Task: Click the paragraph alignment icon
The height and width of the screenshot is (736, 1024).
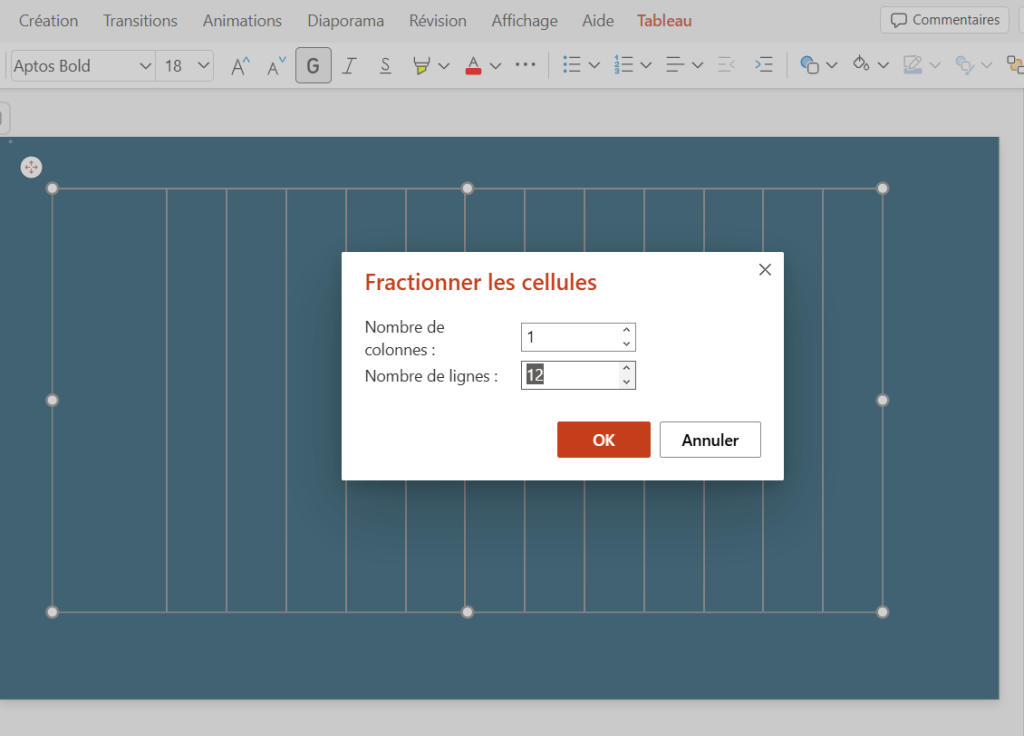Action: click(x=675, y=65)
